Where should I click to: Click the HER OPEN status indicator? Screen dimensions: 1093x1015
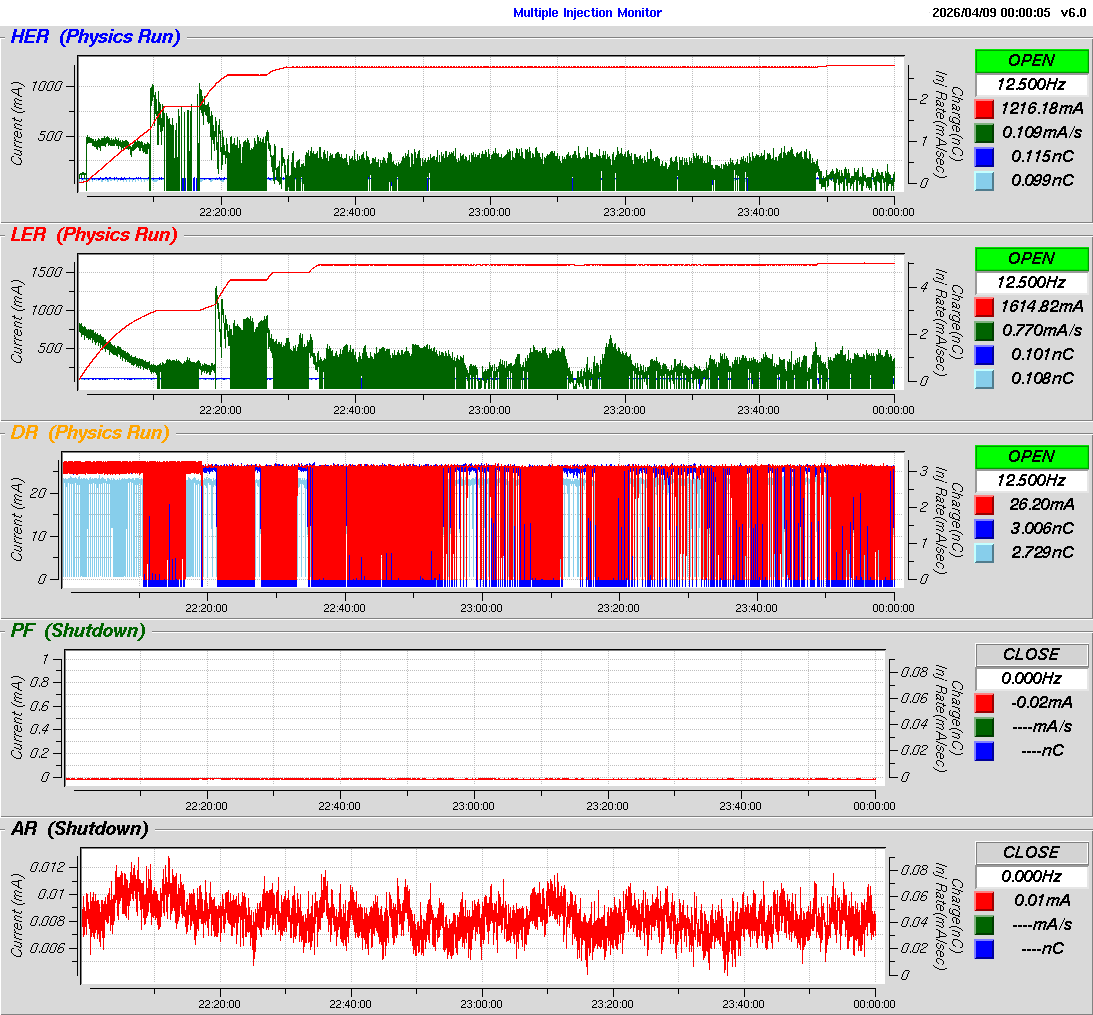1031,60
